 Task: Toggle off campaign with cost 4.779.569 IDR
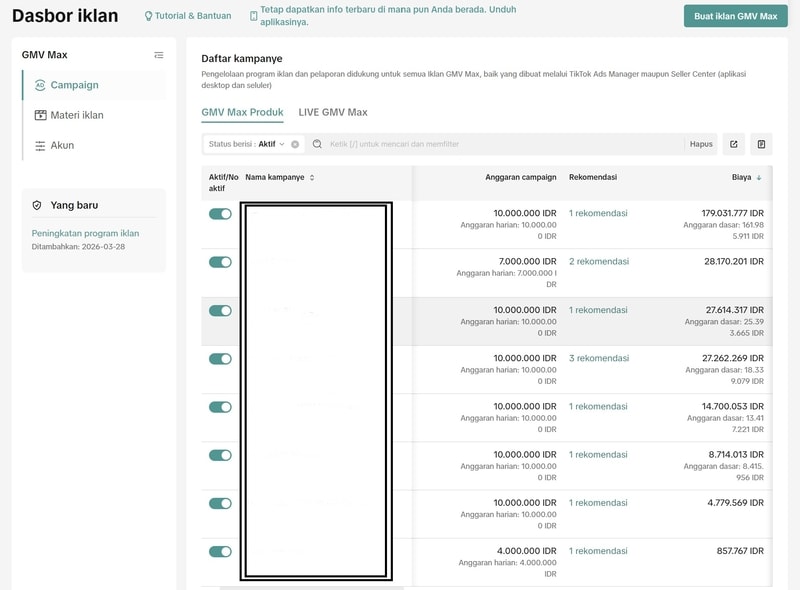[220, 504]
